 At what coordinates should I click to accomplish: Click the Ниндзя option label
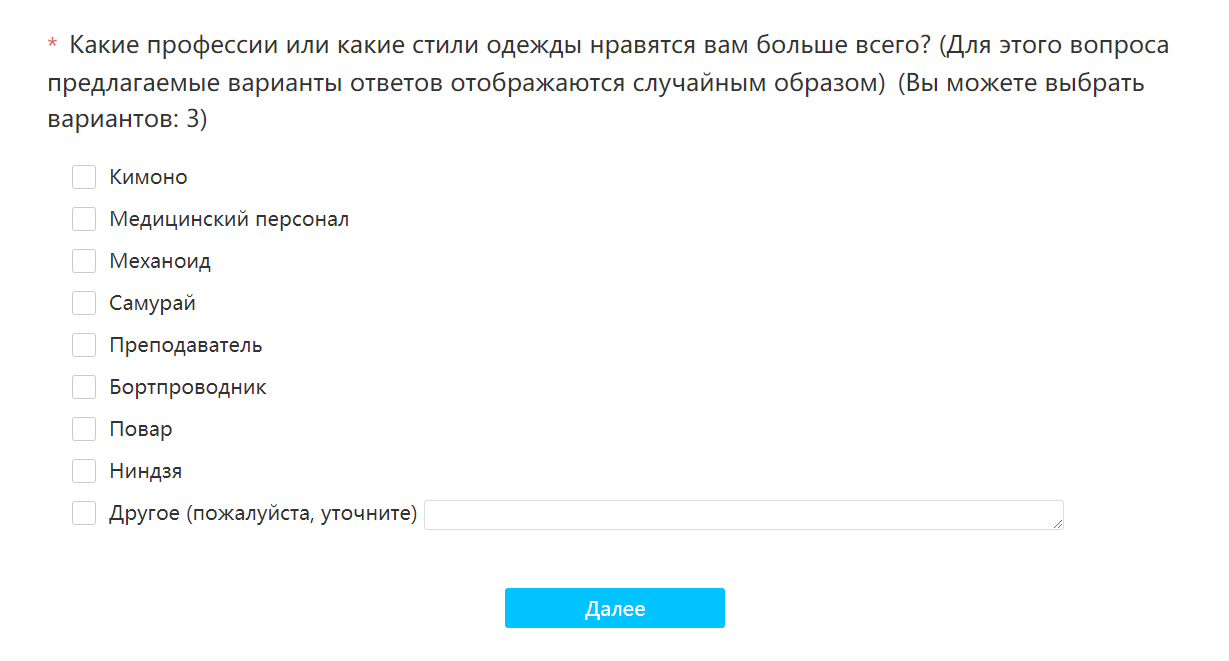tap(146, 472)
